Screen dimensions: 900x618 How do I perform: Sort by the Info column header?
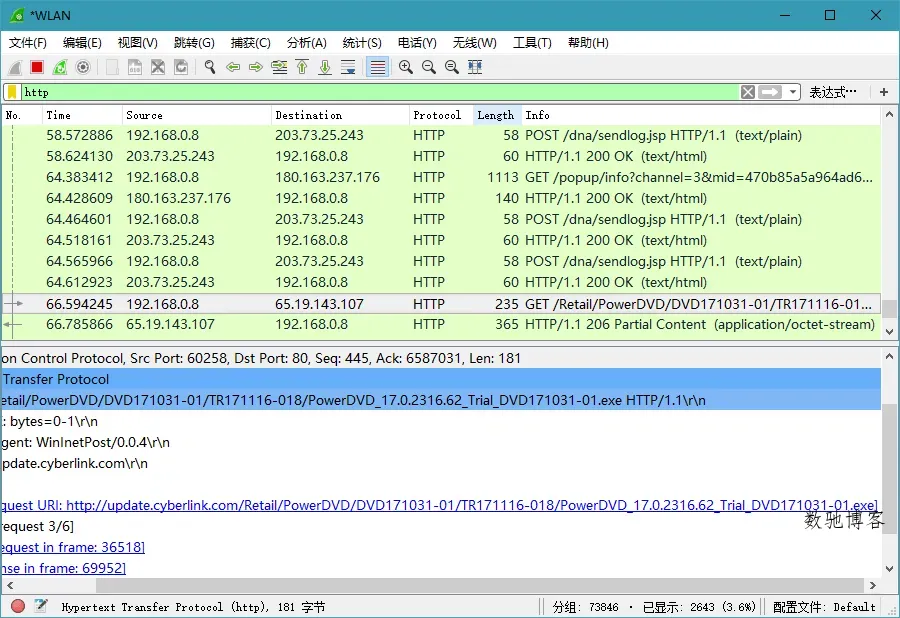click(701, 115)
